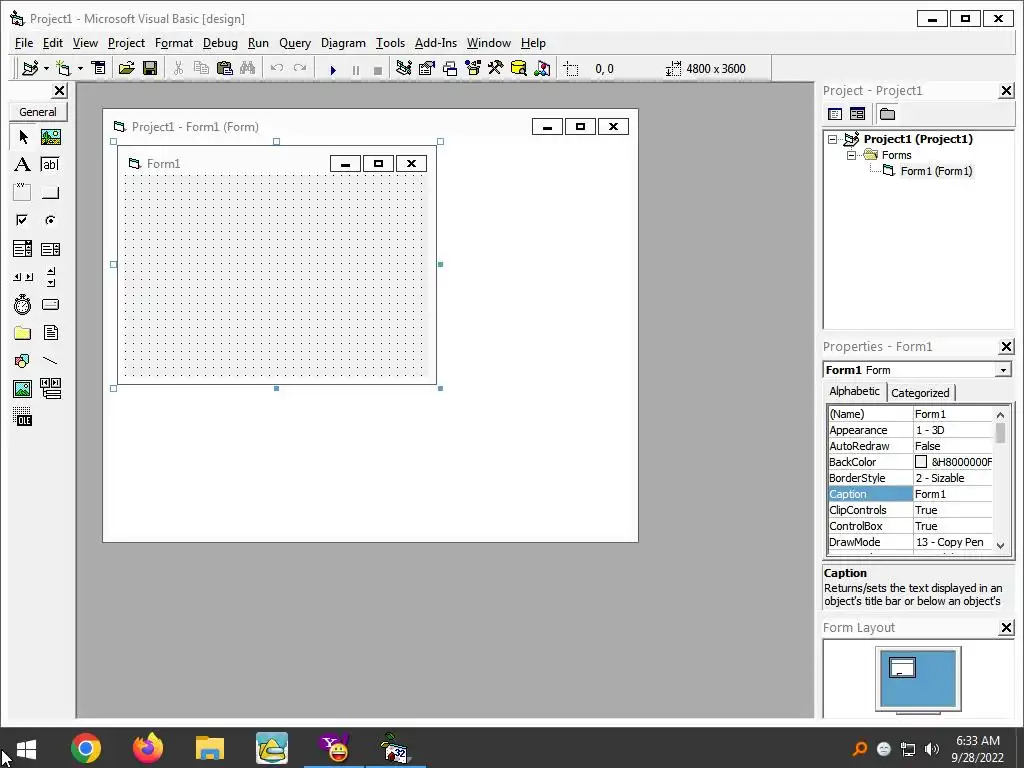
Task: Click the Paste toolbar icon
Action: tap(225, 68)
